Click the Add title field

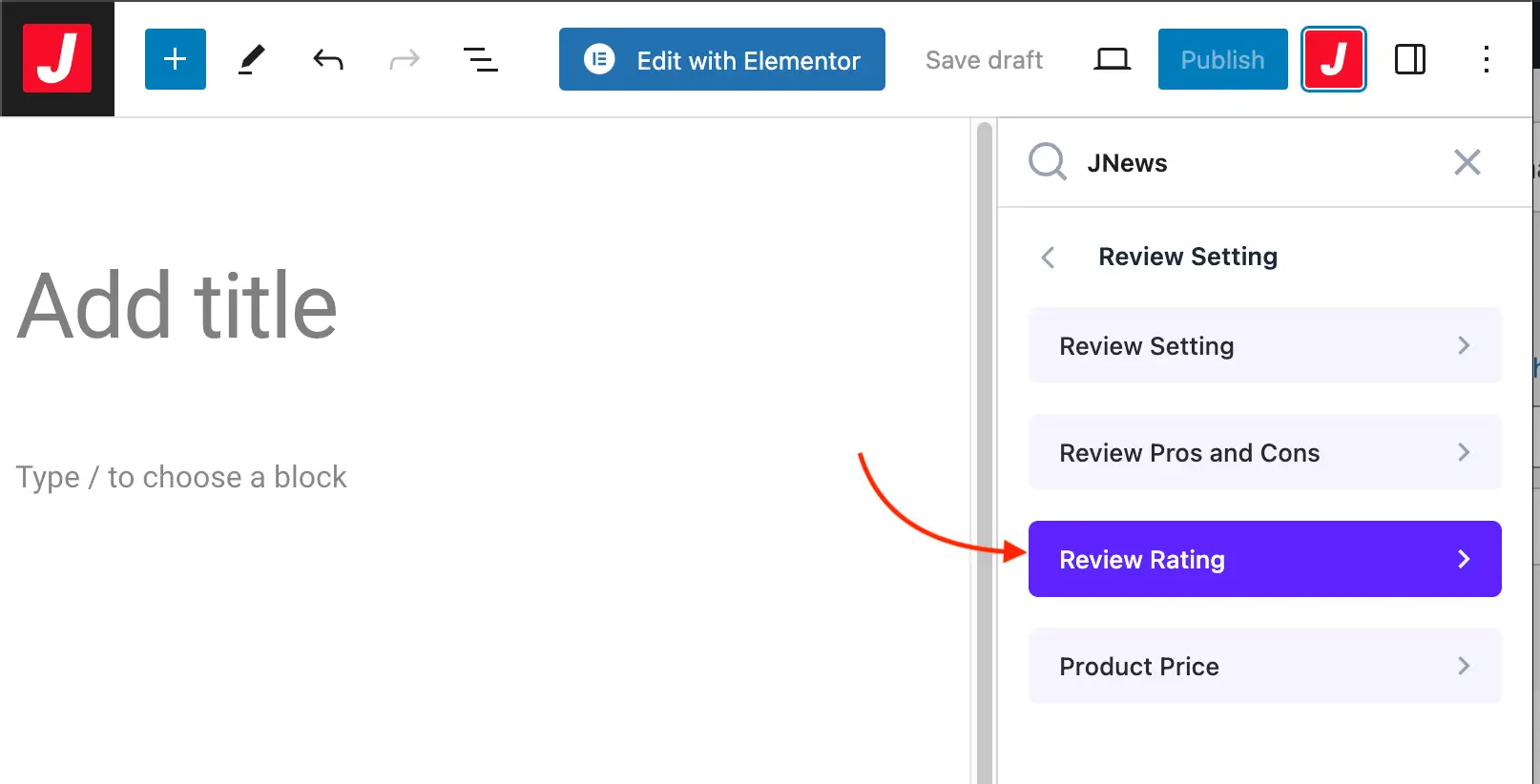click(x=177, y=306)
